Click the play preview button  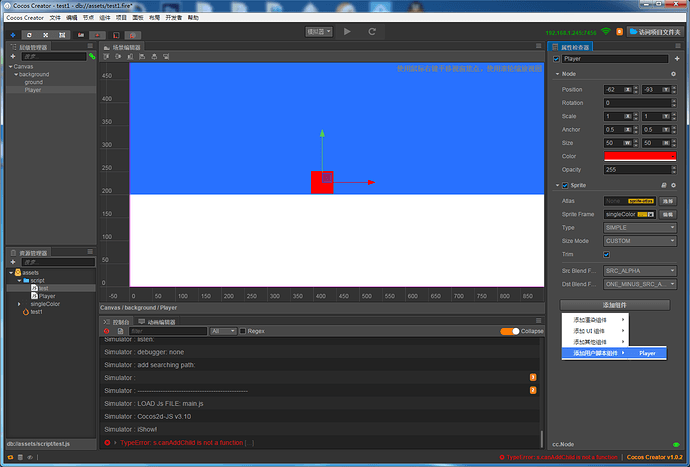point(347,31)
